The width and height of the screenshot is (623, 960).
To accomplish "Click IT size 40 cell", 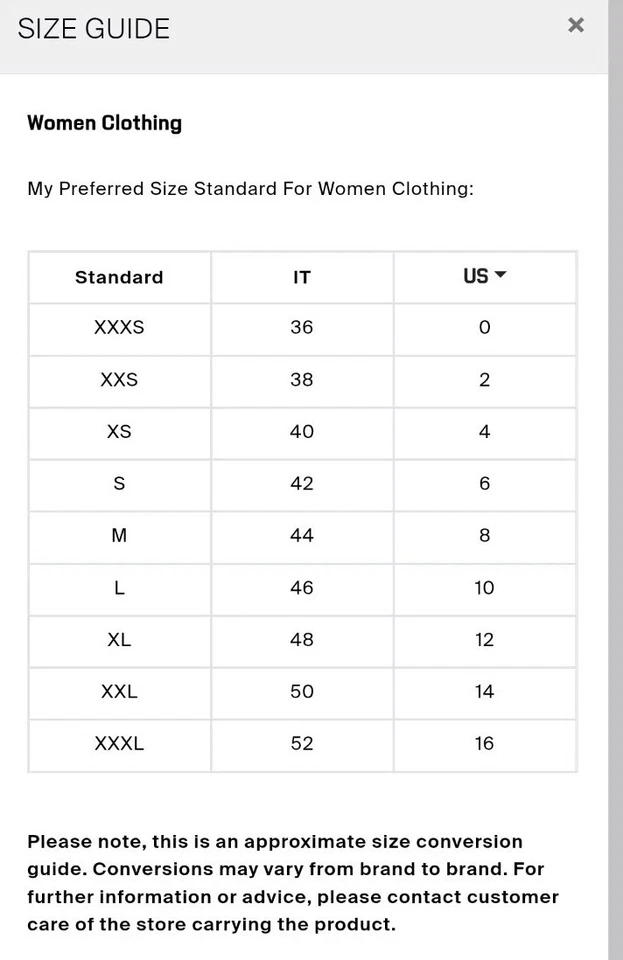I will pyautogui.click(x=301, y=432).
